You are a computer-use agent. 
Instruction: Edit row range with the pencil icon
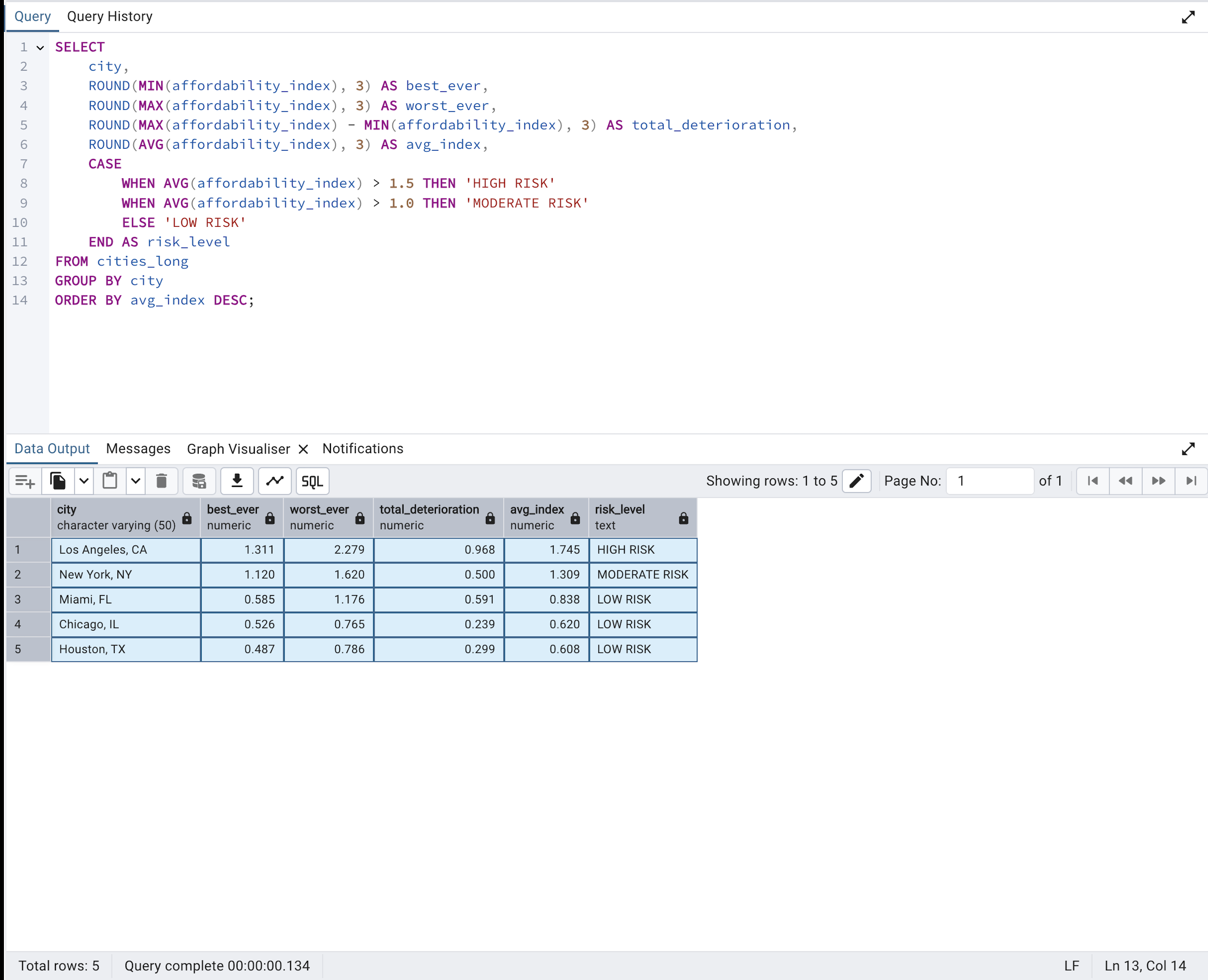click(x=857, y=481)
